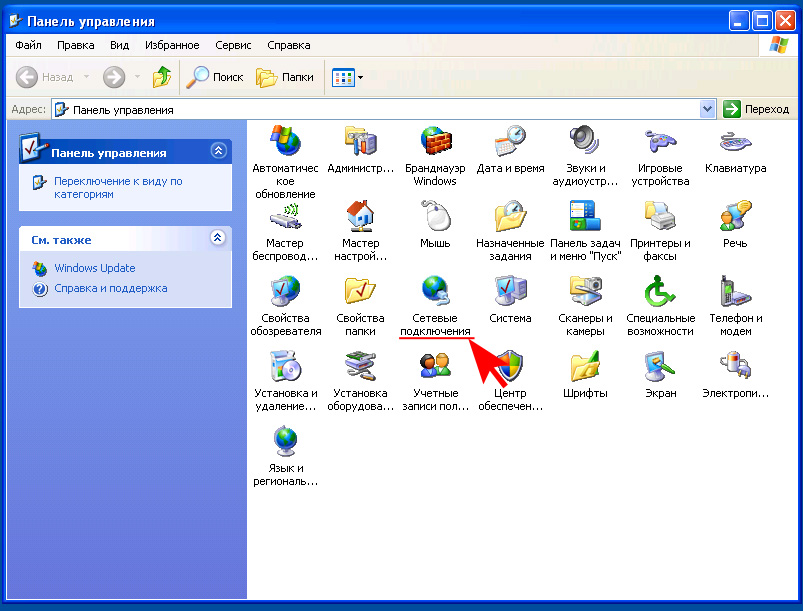The image size is (803, 611).
Task: Collapse the Панель управления sidebar section
Action: point(218,150)
